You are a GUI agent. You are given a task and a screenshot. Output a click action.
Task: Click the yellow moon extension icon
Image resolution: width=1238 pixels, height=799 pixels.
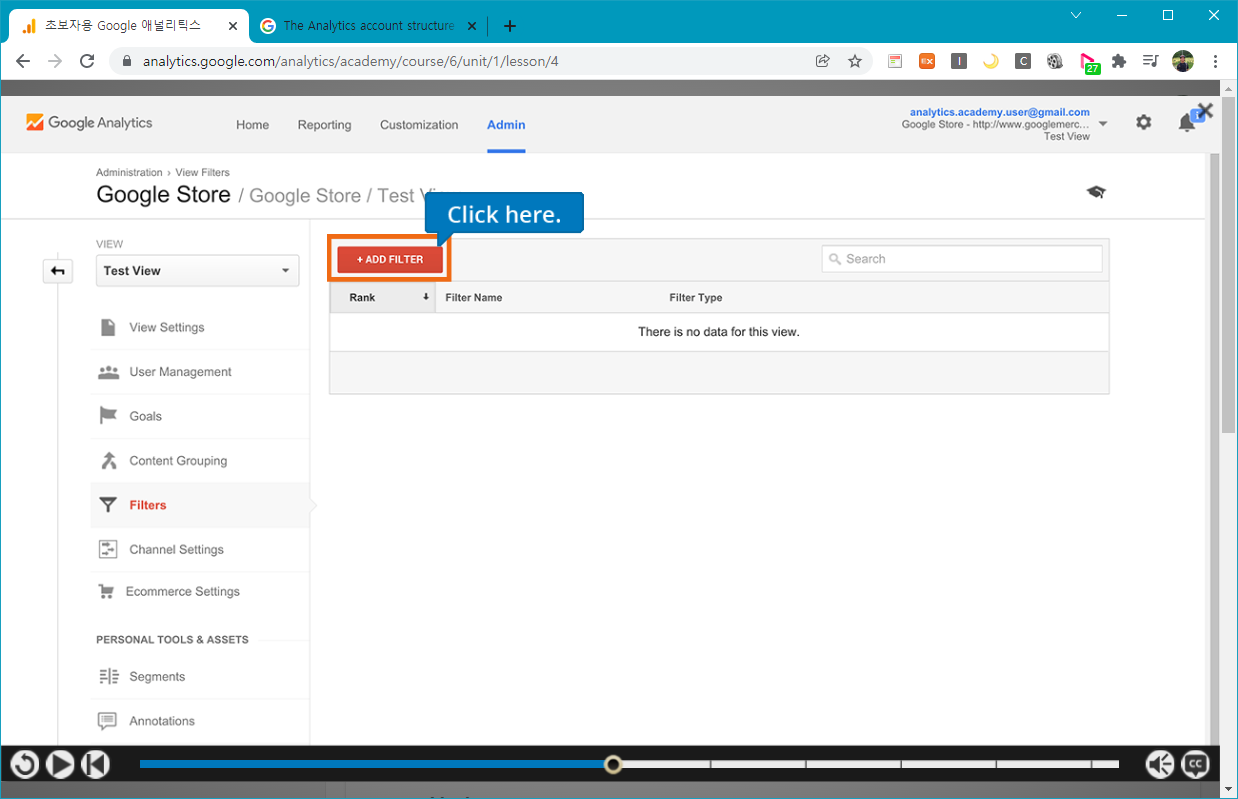pos(991,61)
